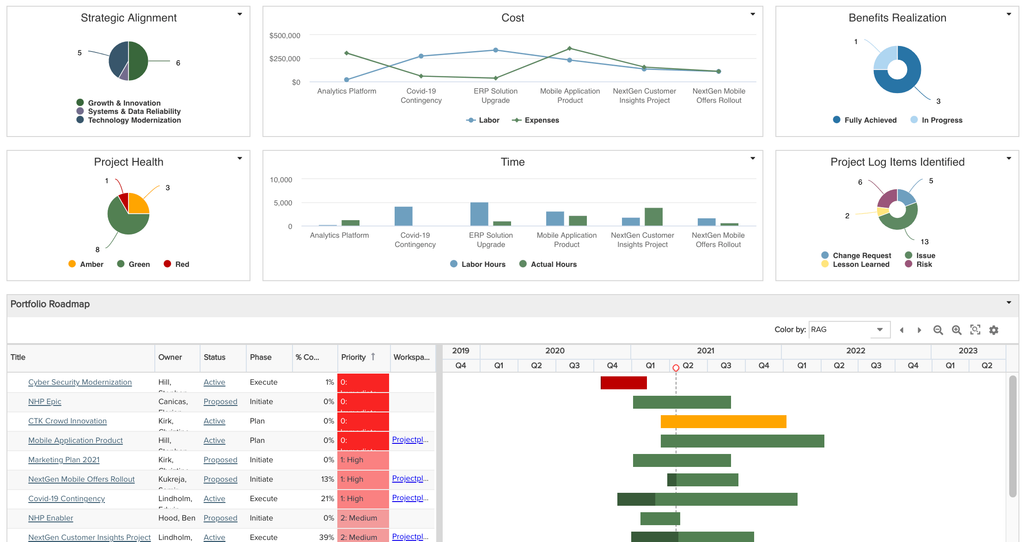Select the amber CTK Crowd Innovation bar
This screenshot has width=1024, height=542.
tap(724, 422)
